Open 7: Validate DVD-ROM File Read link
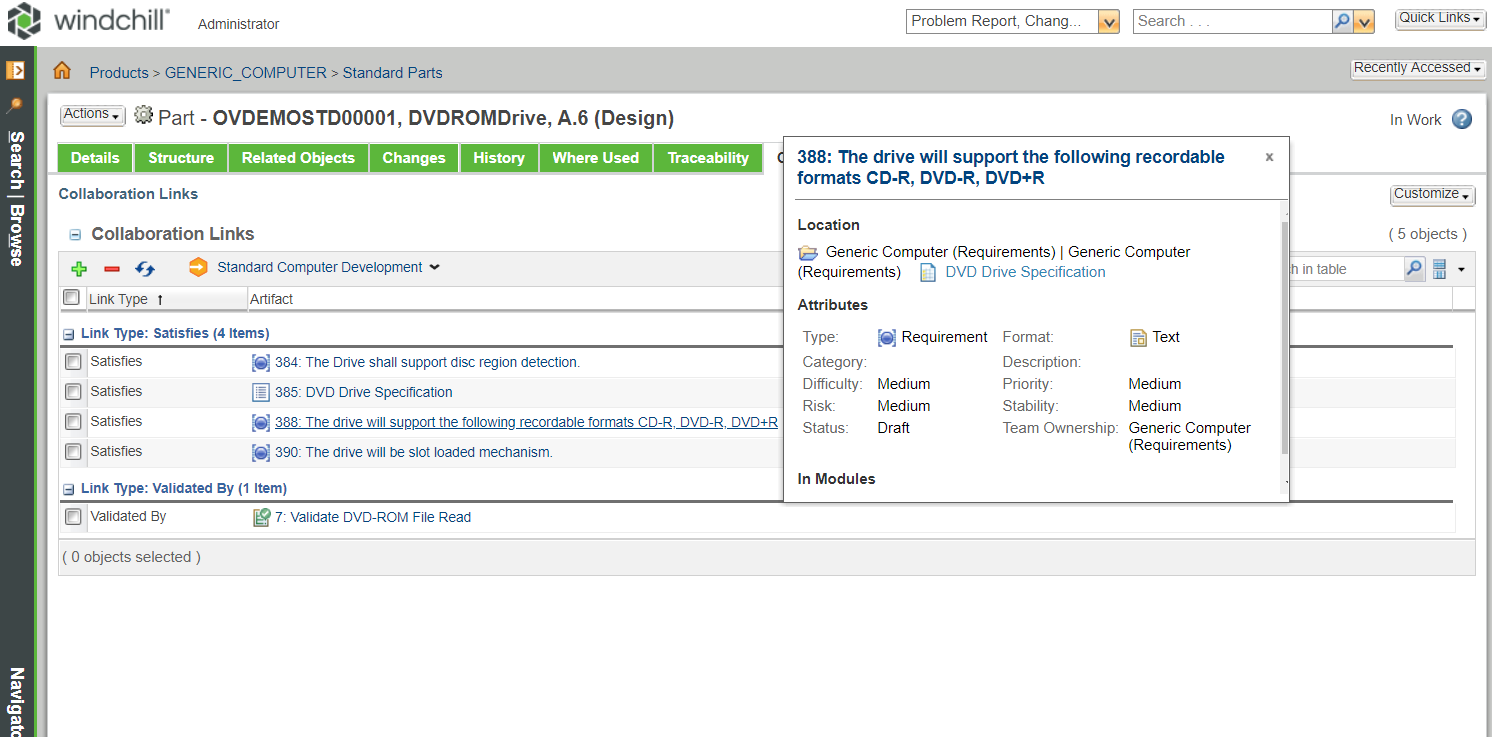Screen dimensions: 1492x737 pos(372,517)
